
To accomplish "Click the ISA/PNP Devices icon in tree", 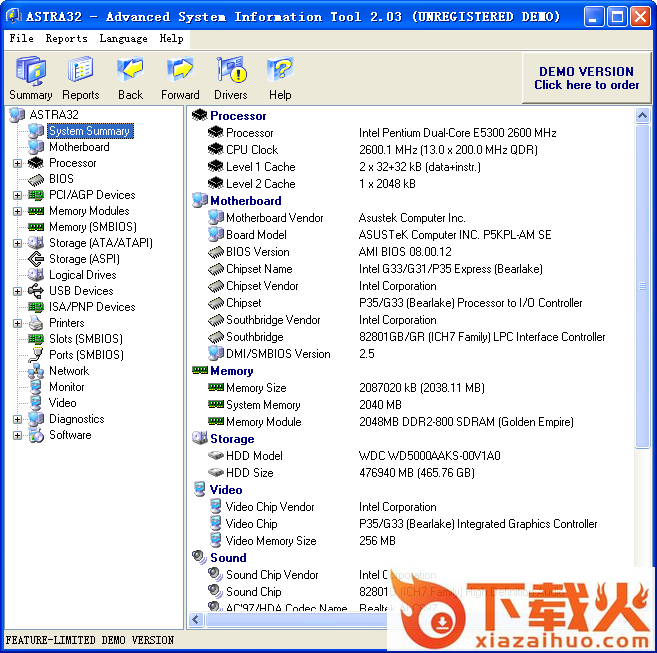I will pyautogui.click(x=36, y=307).
